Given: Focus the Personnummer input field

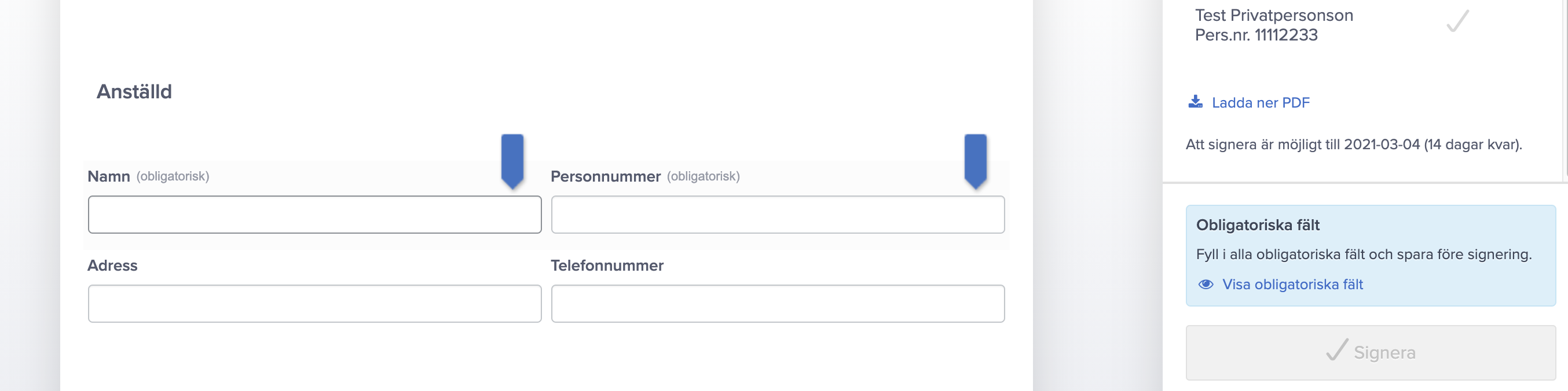Looking at the screenshot, I should pyautogui.click(x=778, y=215).
